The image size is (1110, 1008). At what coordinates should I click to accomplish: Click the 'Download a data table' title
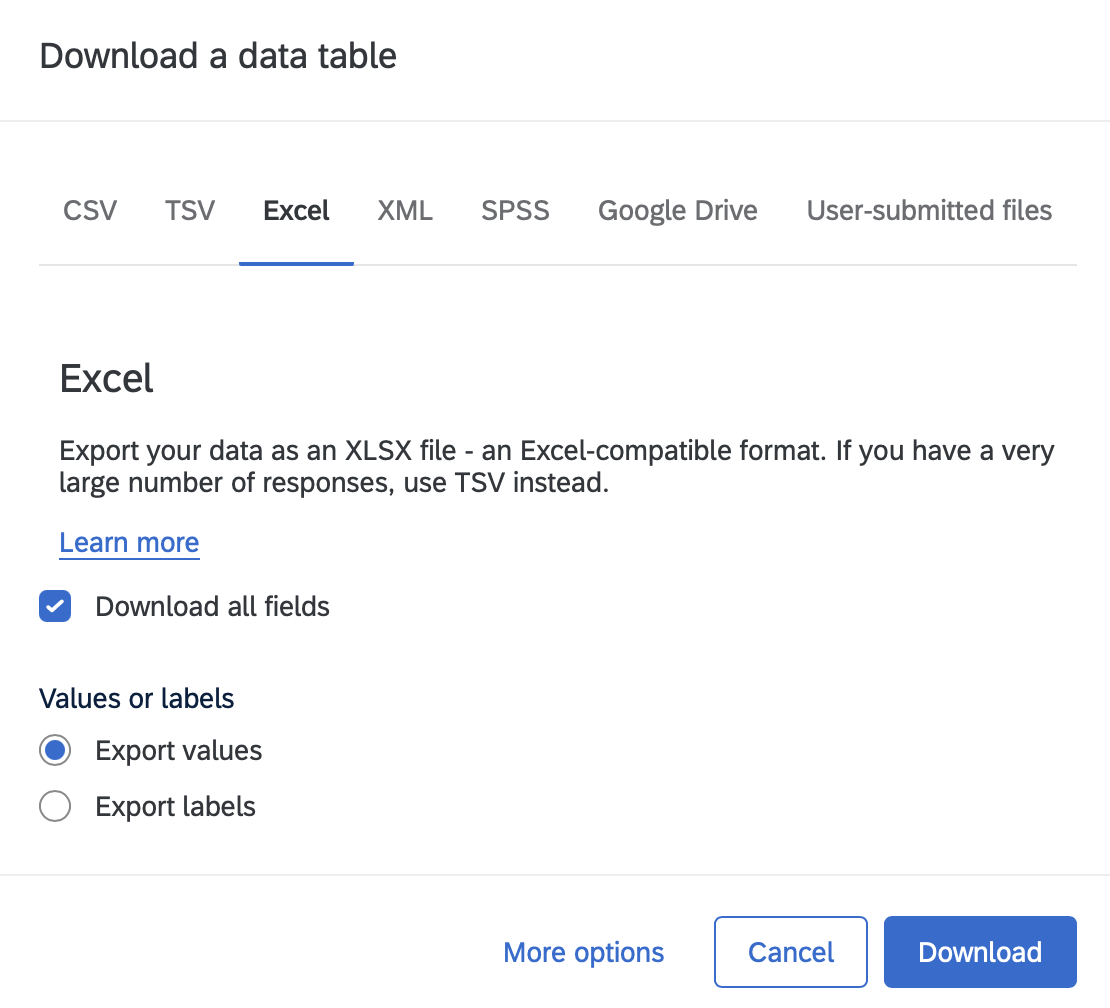point(218,56)
